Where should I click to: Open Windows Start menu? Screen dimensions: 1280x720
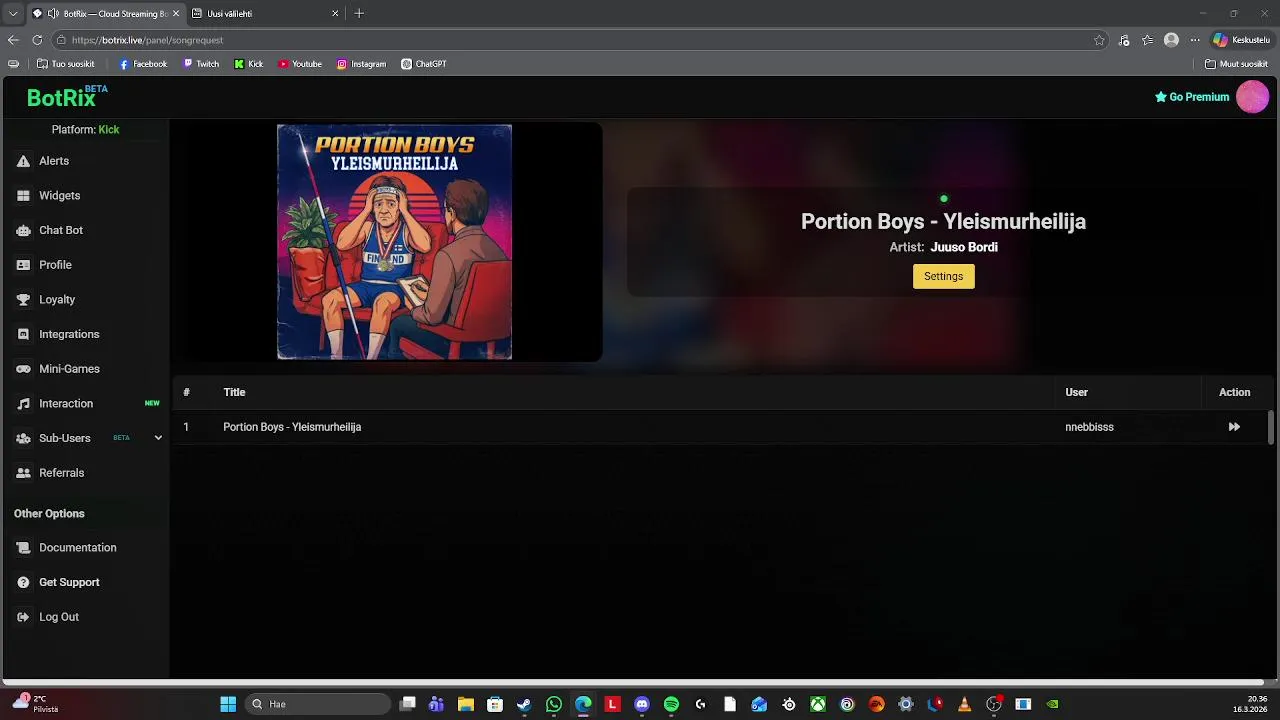pyautogui.click(x=228, y=704)
